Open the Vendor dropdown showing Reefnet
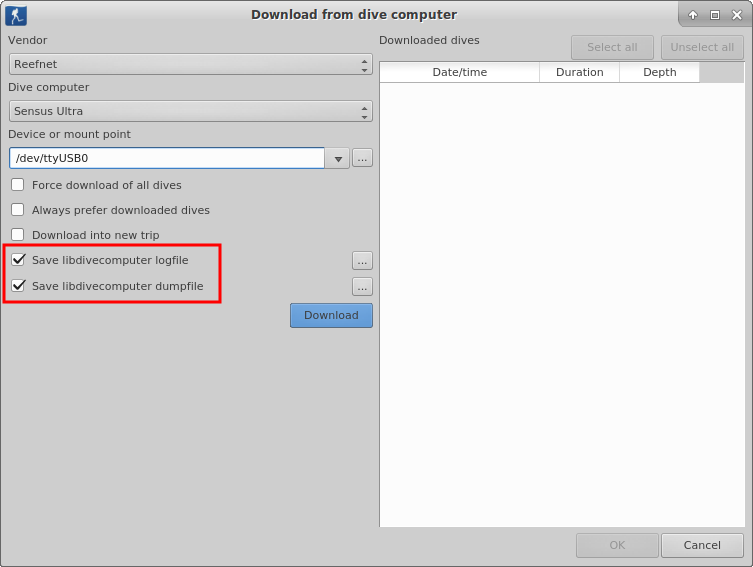Screen dimensions: 753x567 190,64
